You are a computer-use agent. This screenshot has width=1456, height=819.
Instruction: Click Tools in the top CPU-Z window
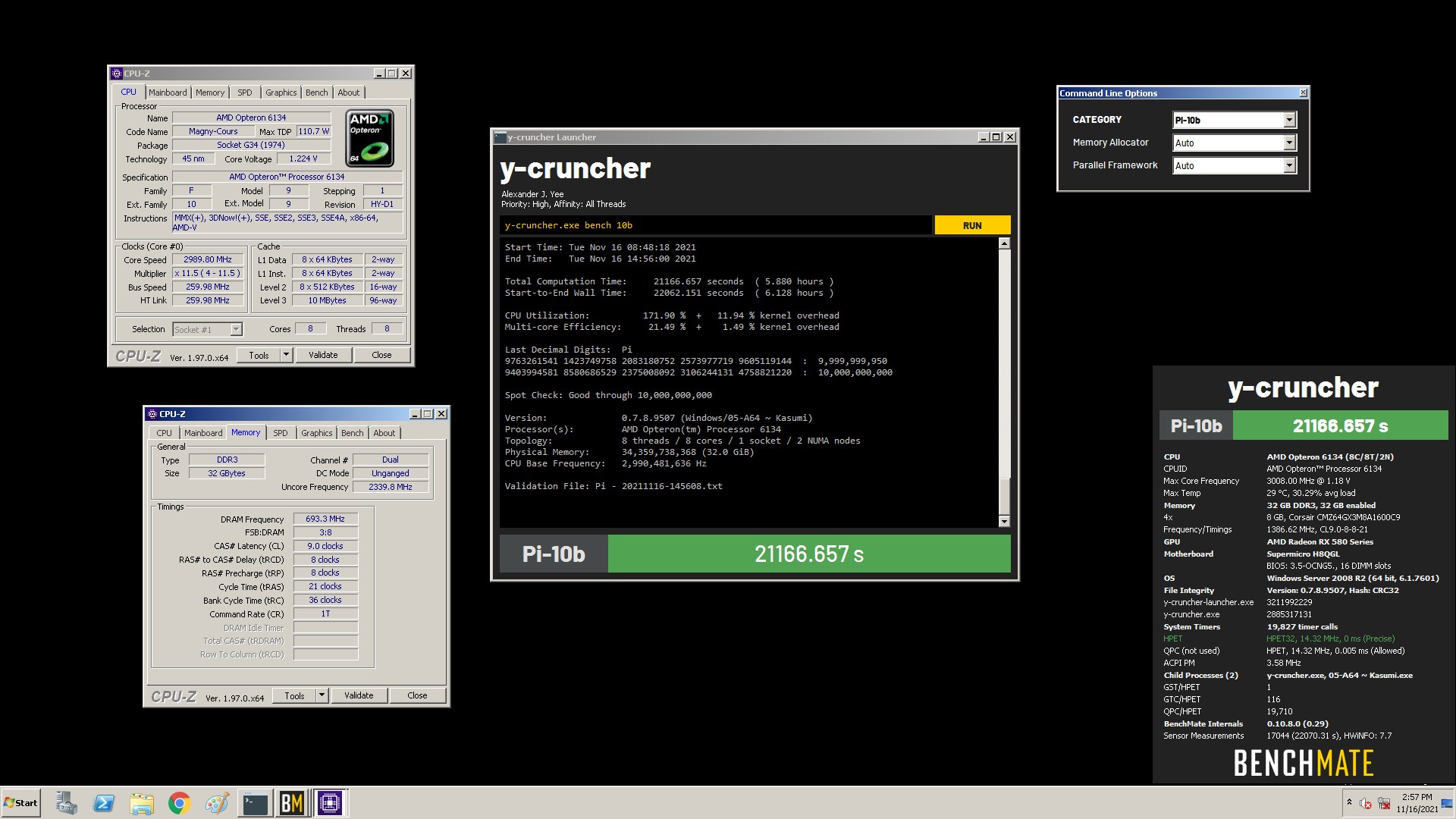[259, 355]
